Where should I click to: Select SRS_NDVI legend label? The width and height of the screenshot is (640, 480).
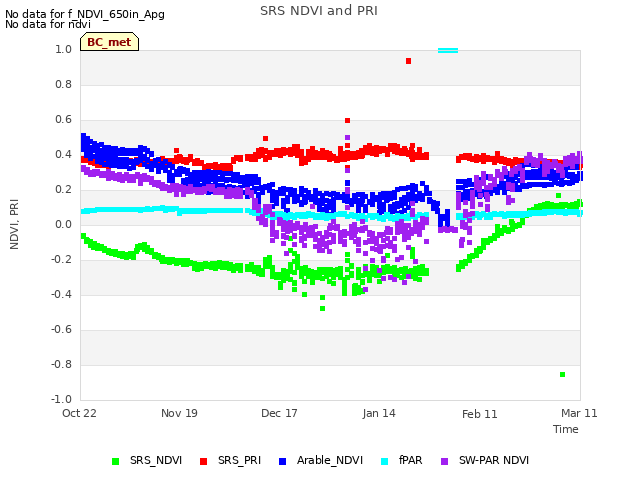coord(156,460)
